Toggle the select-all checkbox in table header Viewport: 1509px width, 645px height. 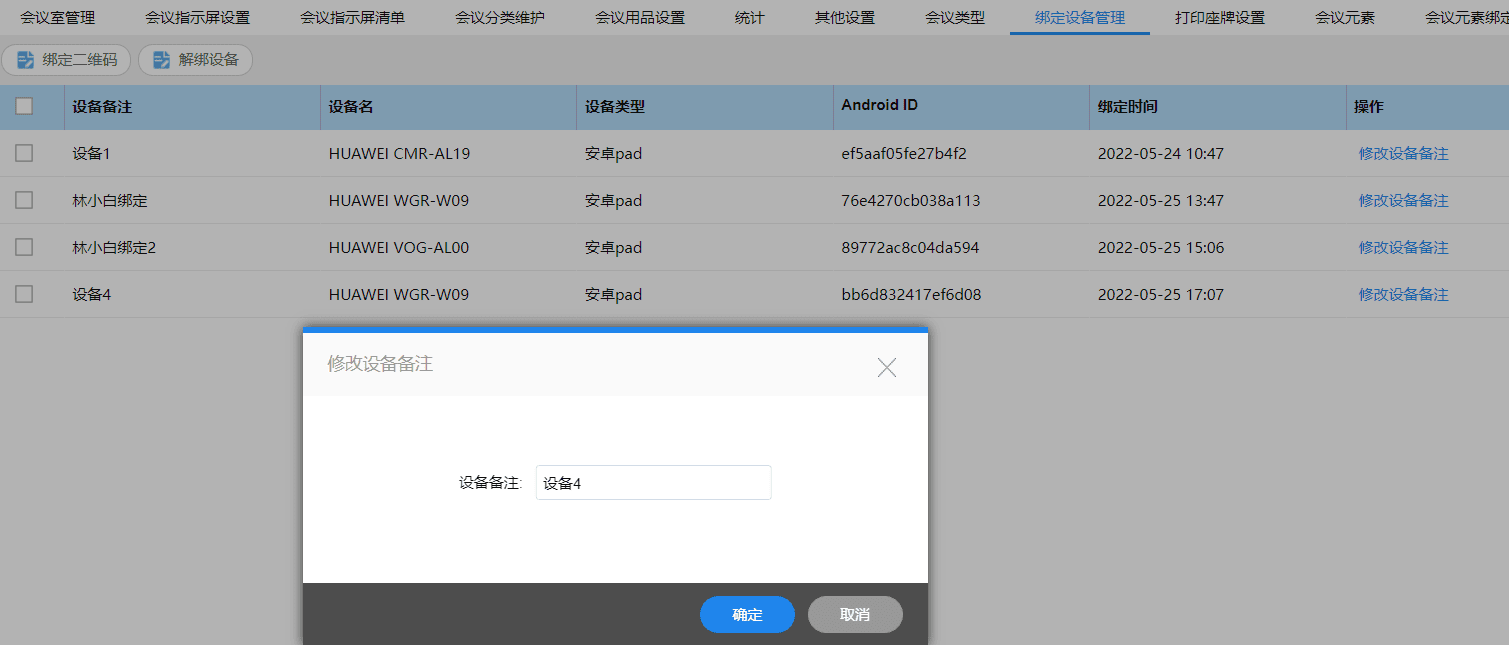[24, 106]
